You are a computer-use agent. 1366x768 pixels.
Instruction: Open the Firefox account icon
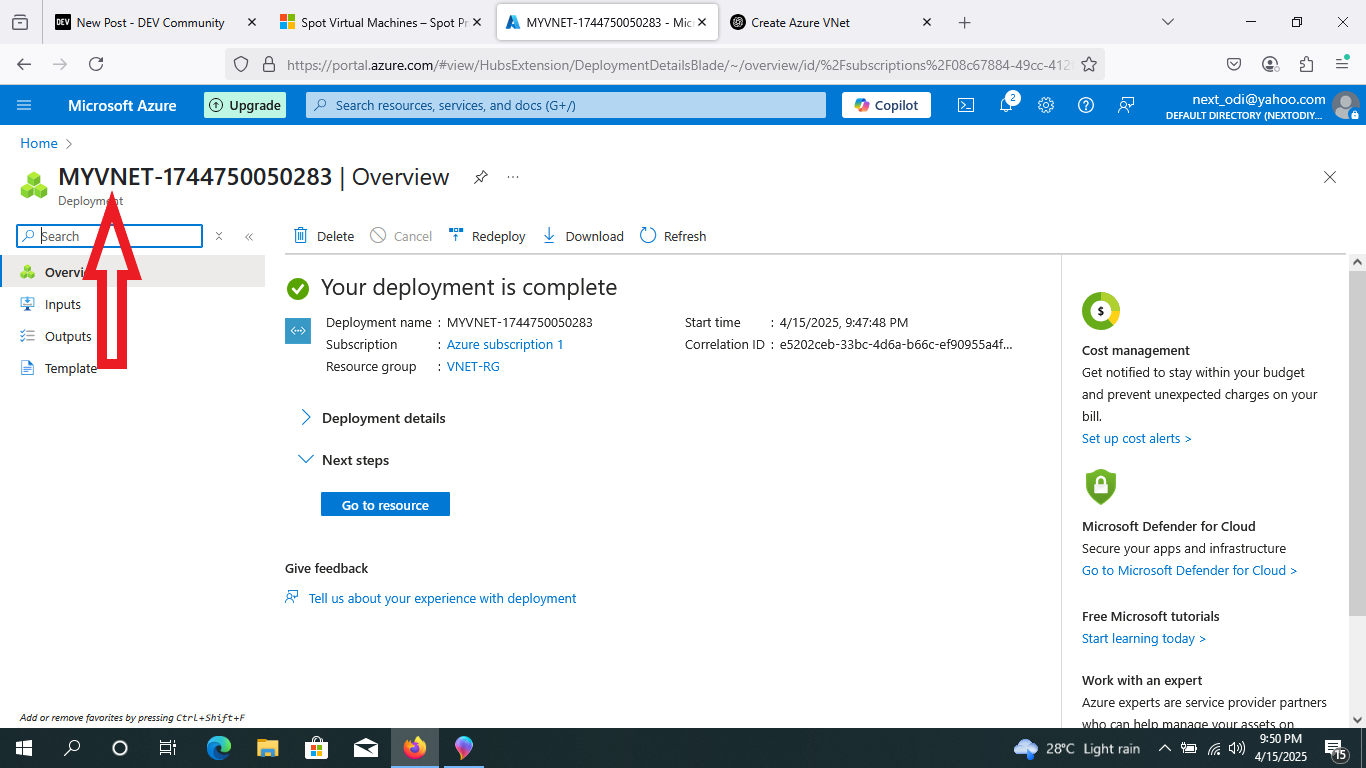1270,64
